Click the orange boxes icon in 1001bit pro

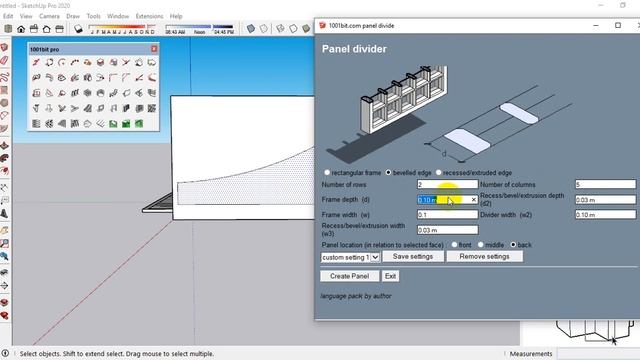(87, 62)
